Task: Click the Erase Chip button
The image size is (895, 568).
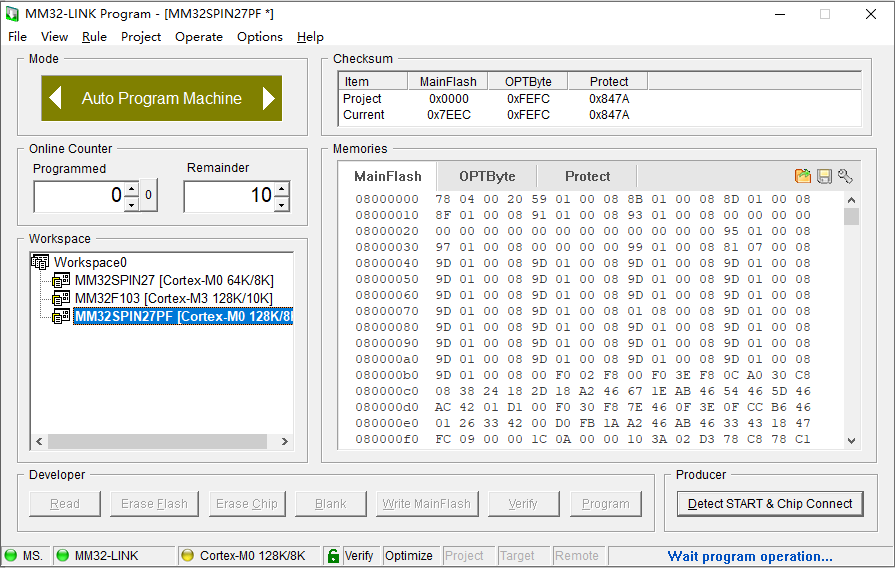Action: (247, 503)
